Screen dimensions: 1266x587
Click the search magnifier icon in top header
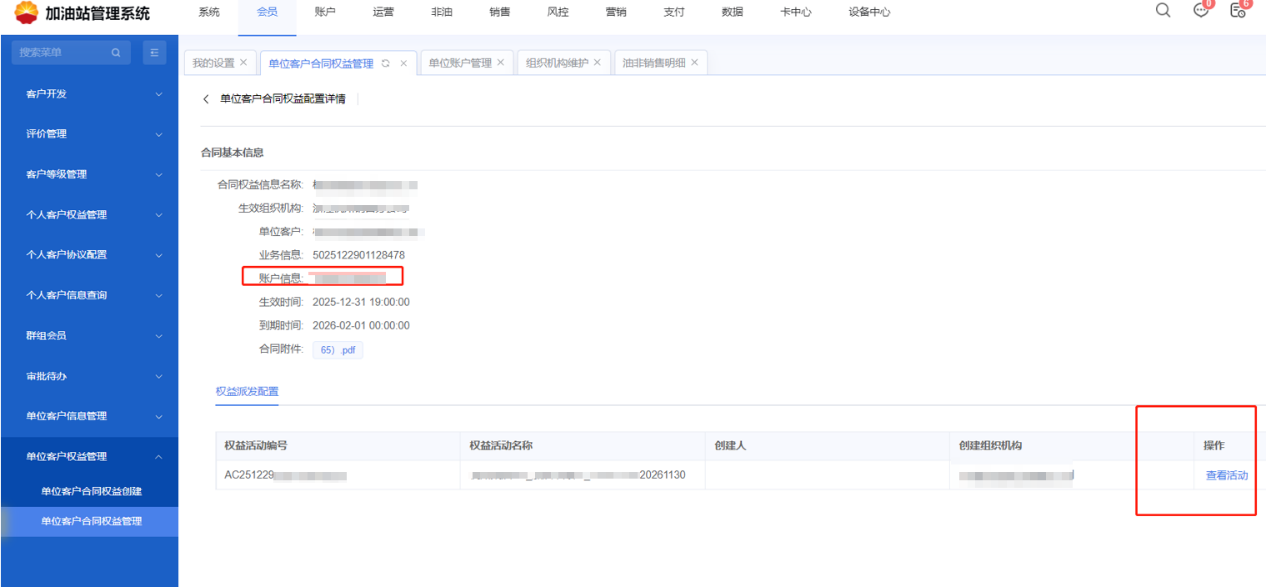(1162, 11)
